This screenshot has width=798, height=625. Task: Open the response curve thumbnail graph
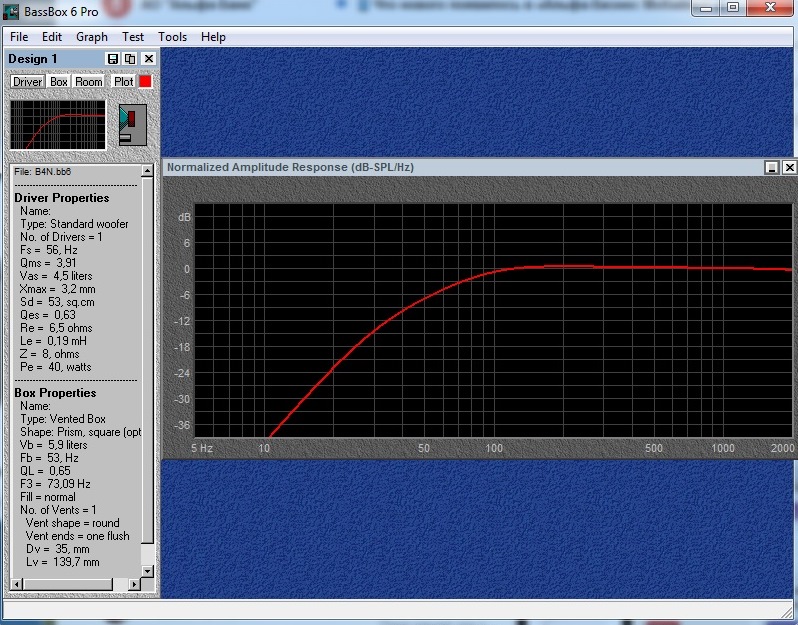pyautogui.click(x=58, y=125)
